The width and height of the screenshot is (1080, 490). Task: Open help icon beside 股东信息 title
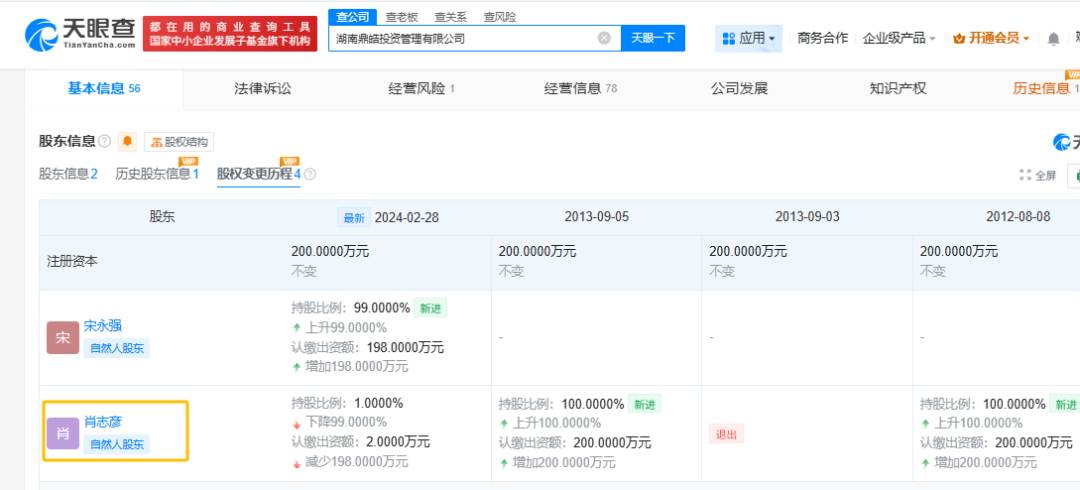pyautogui.click(x=104, y=141)
